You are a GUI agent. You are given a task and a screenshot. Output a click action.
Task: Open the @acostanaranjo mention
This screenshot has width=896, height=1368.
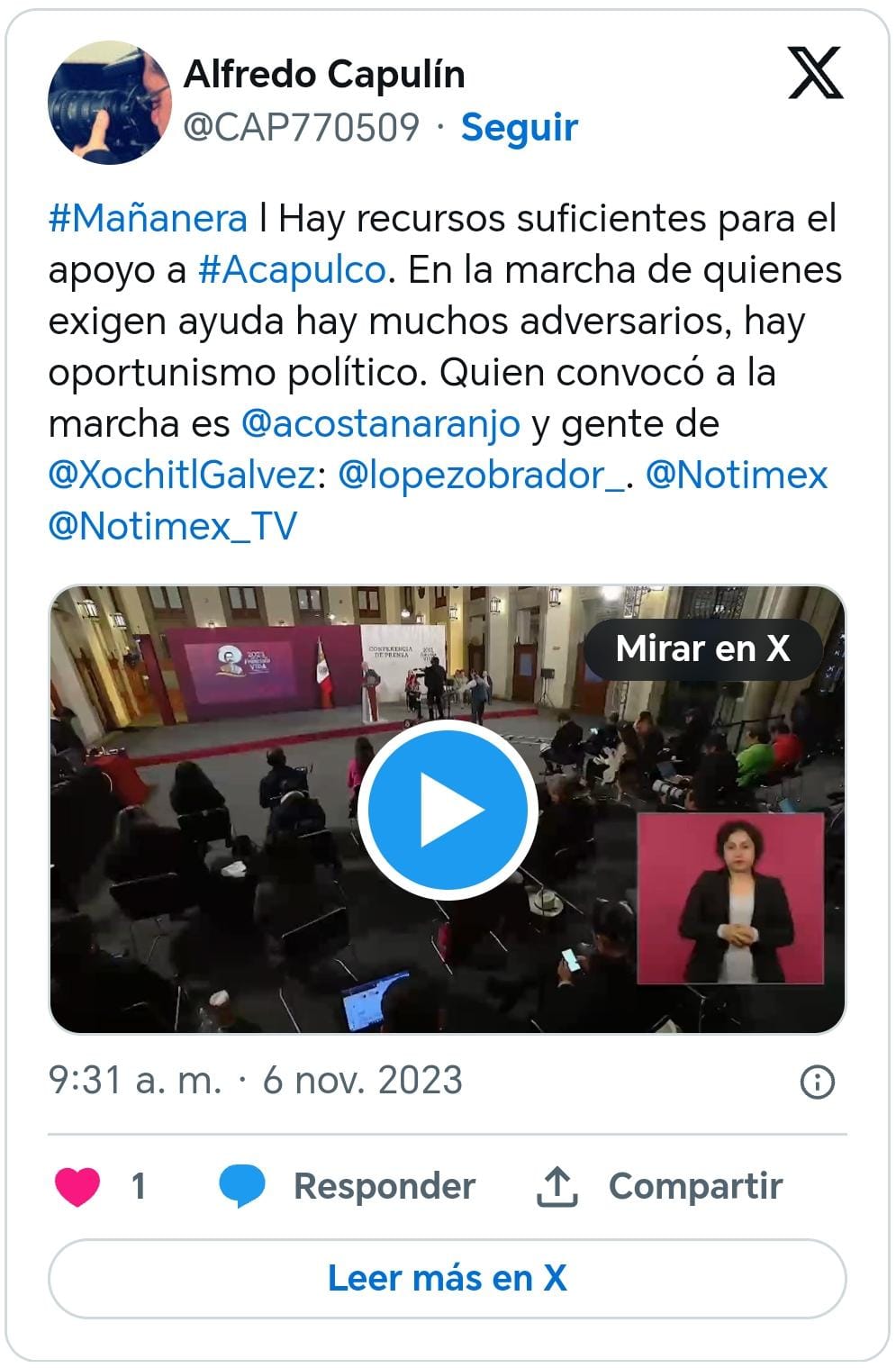[381, 424]
